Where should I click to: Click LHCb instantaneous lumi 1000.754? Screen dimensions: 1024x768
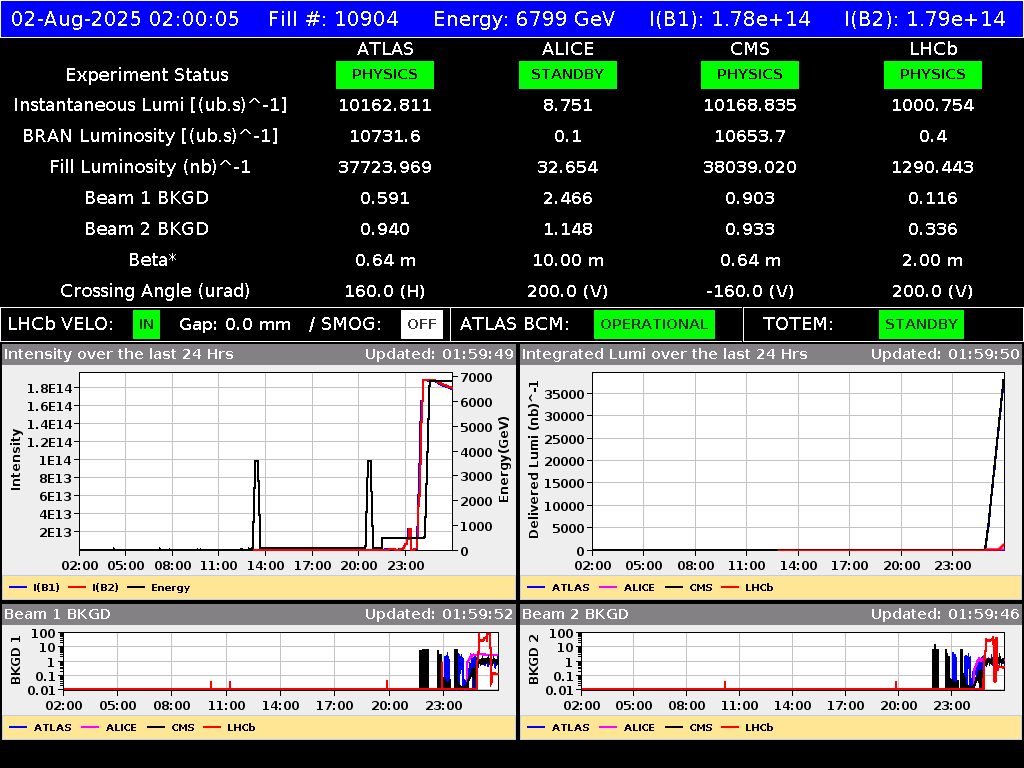coord(933,105)
